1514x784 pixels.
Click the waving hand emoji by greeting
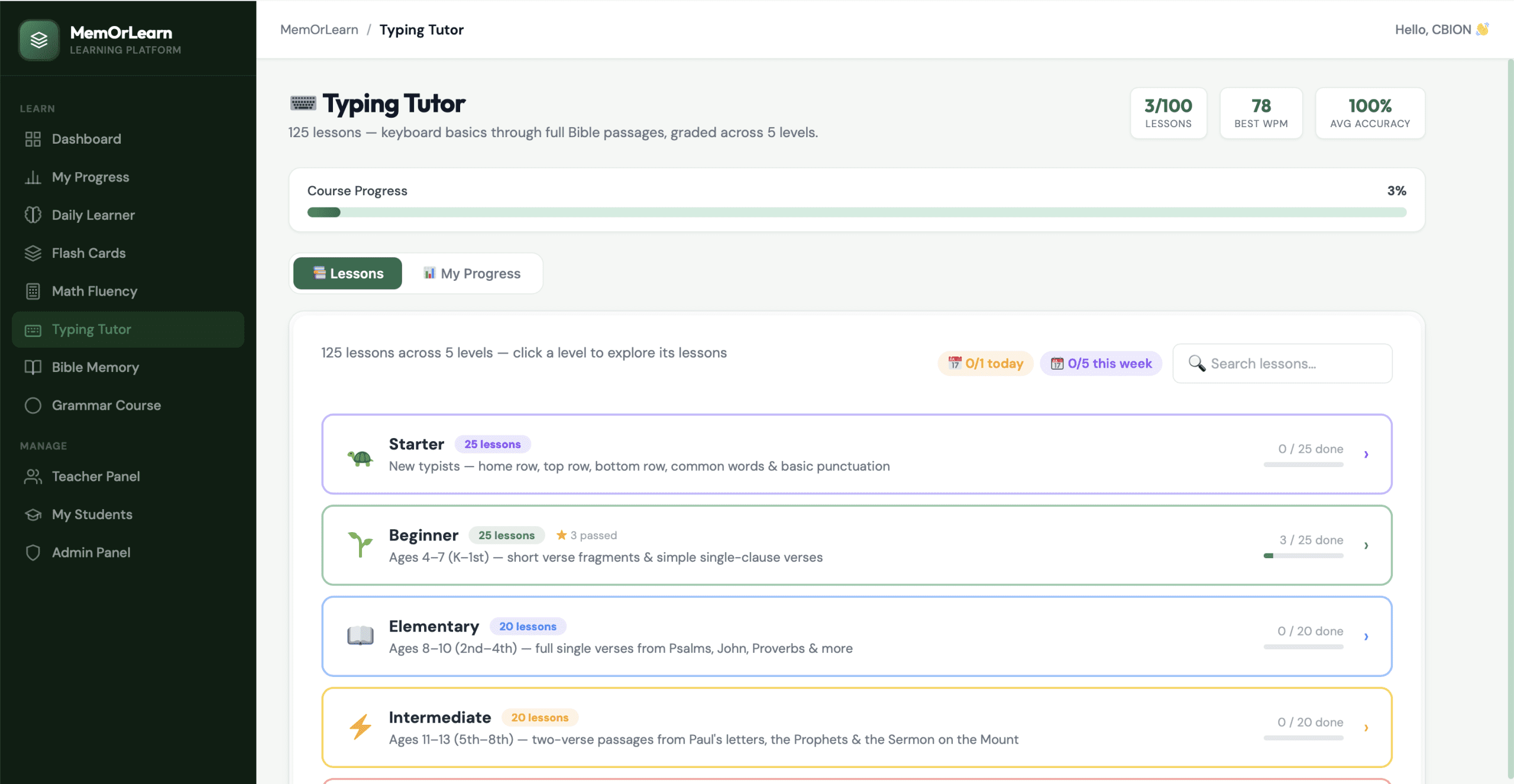1482,30
